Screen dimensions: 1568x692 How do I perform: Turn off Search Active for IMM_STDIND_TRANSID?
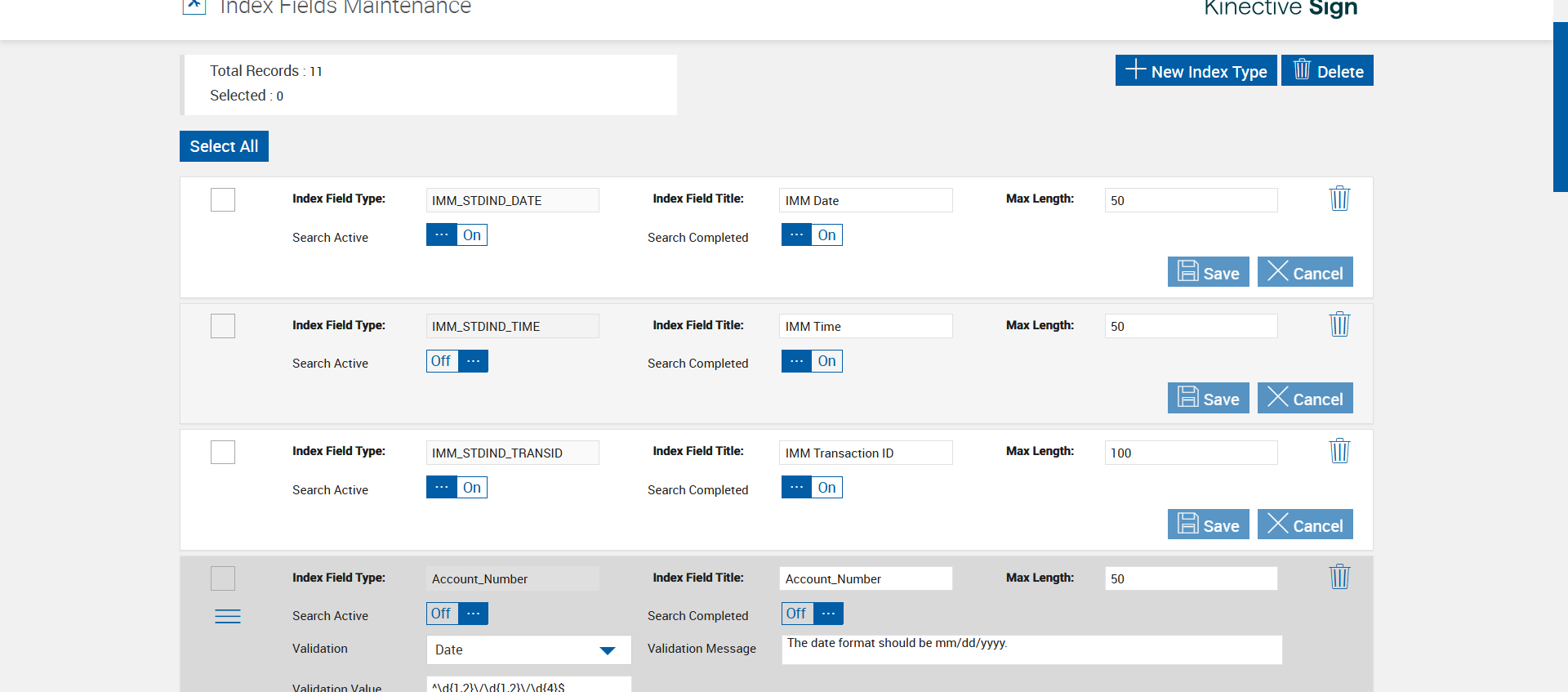click(457, 488)
